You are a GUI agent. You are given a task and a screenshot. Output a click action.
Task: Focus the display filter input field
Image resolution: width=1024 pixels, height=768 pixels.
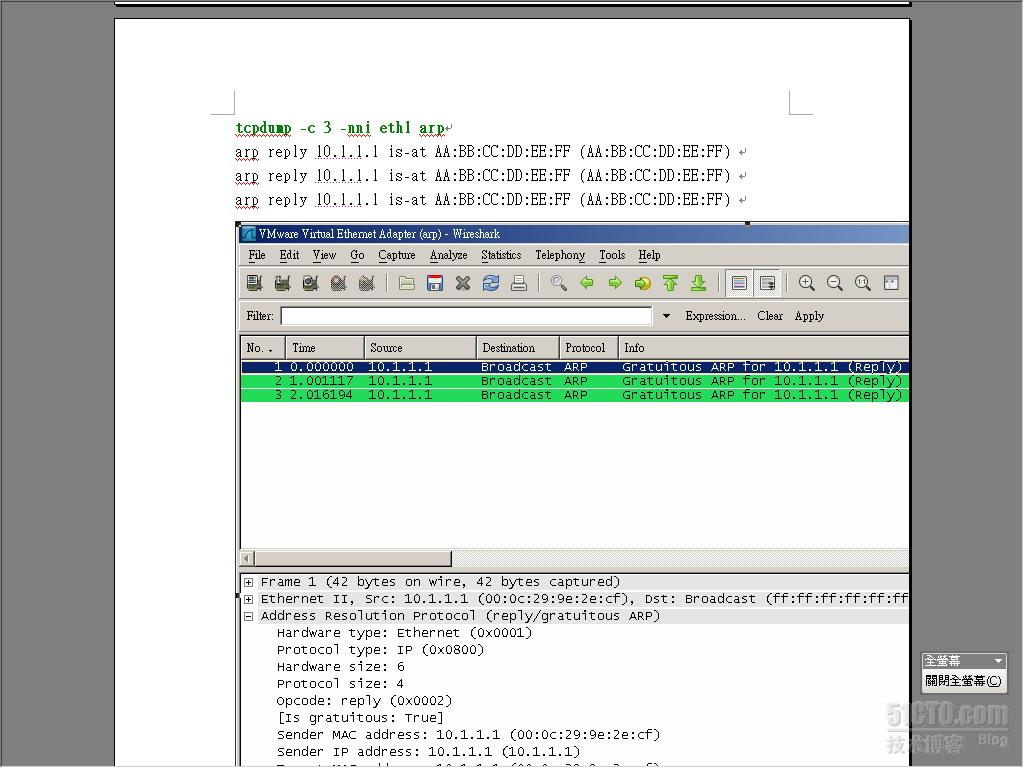466,316
